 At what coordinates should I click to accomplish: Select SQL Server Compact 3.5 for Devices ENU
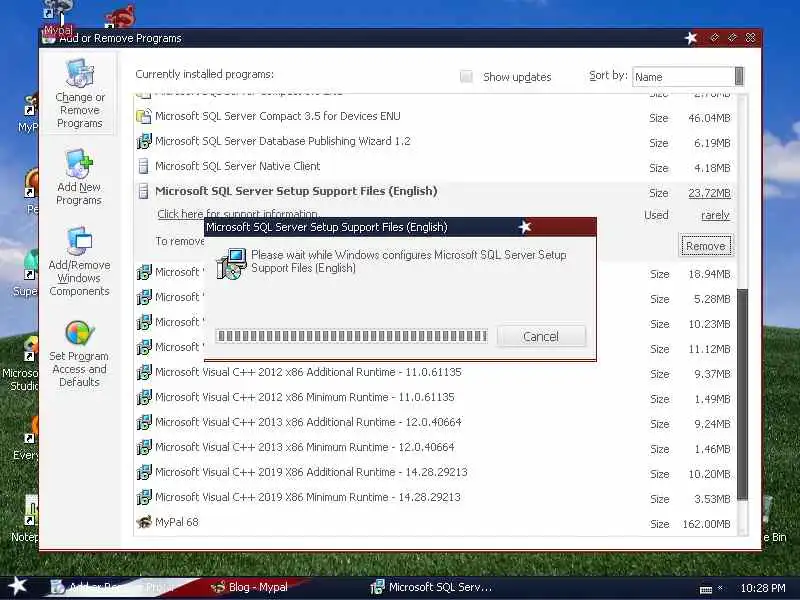click(x=435, y=116)
